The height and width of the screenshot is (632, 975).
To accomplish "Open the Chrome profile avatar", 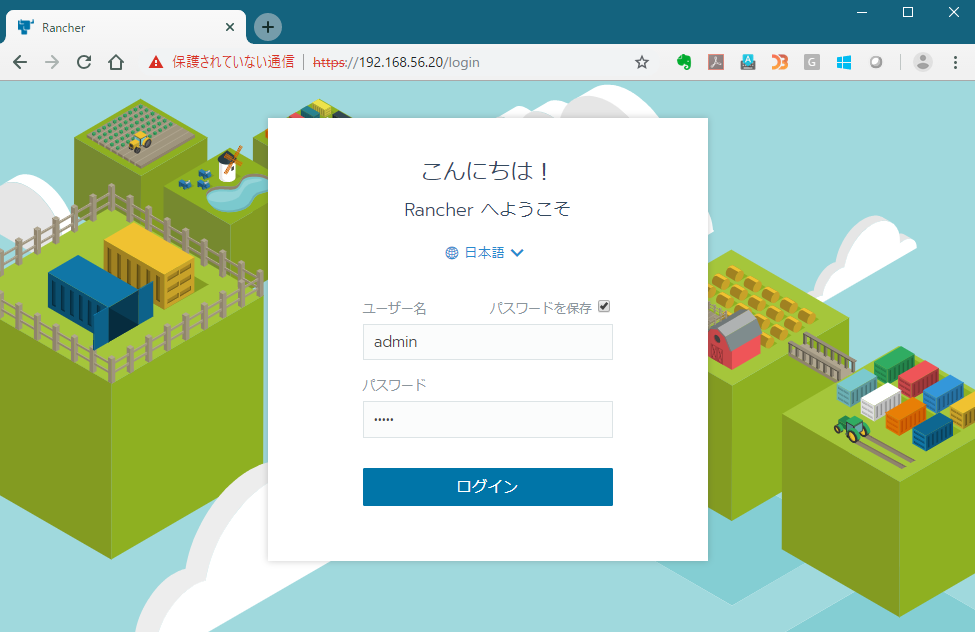I will (x=923, y=62).
